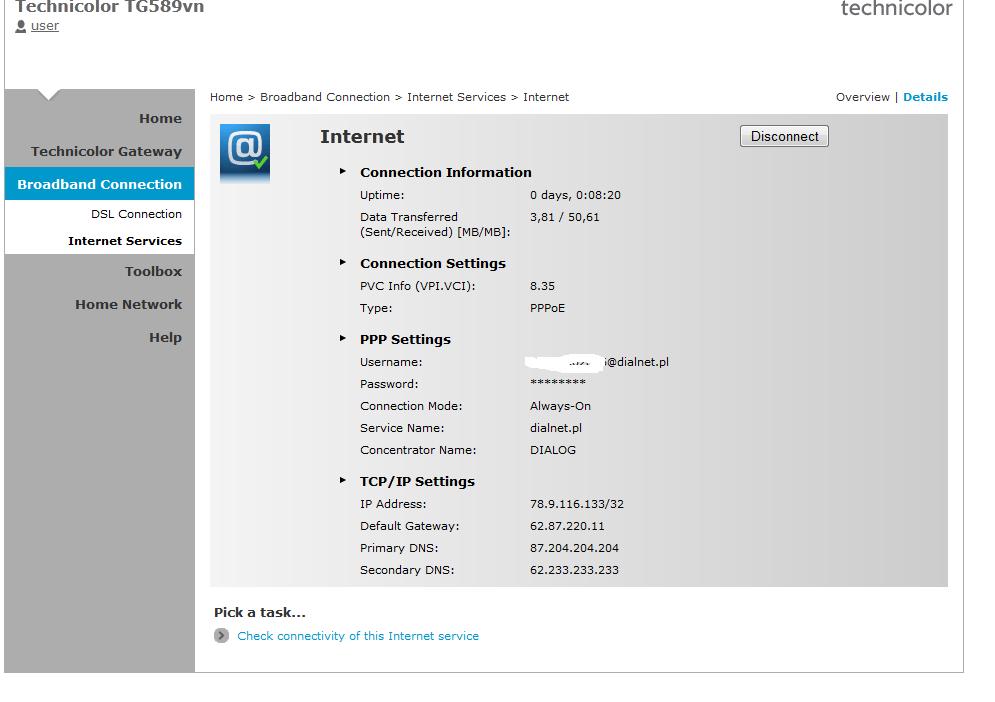Click the connection type value PPPoE
This screenshot has height=702, width=995.
pos(548,308)
